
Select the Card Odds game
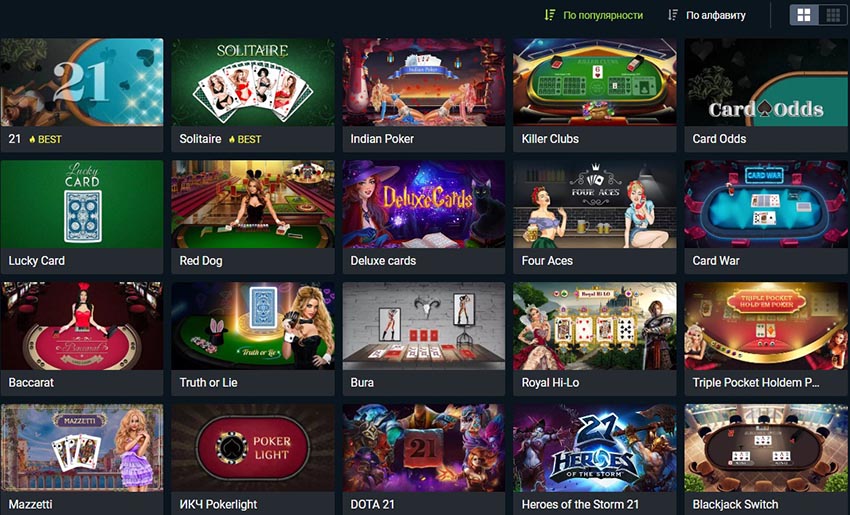(x=766, y=95)
